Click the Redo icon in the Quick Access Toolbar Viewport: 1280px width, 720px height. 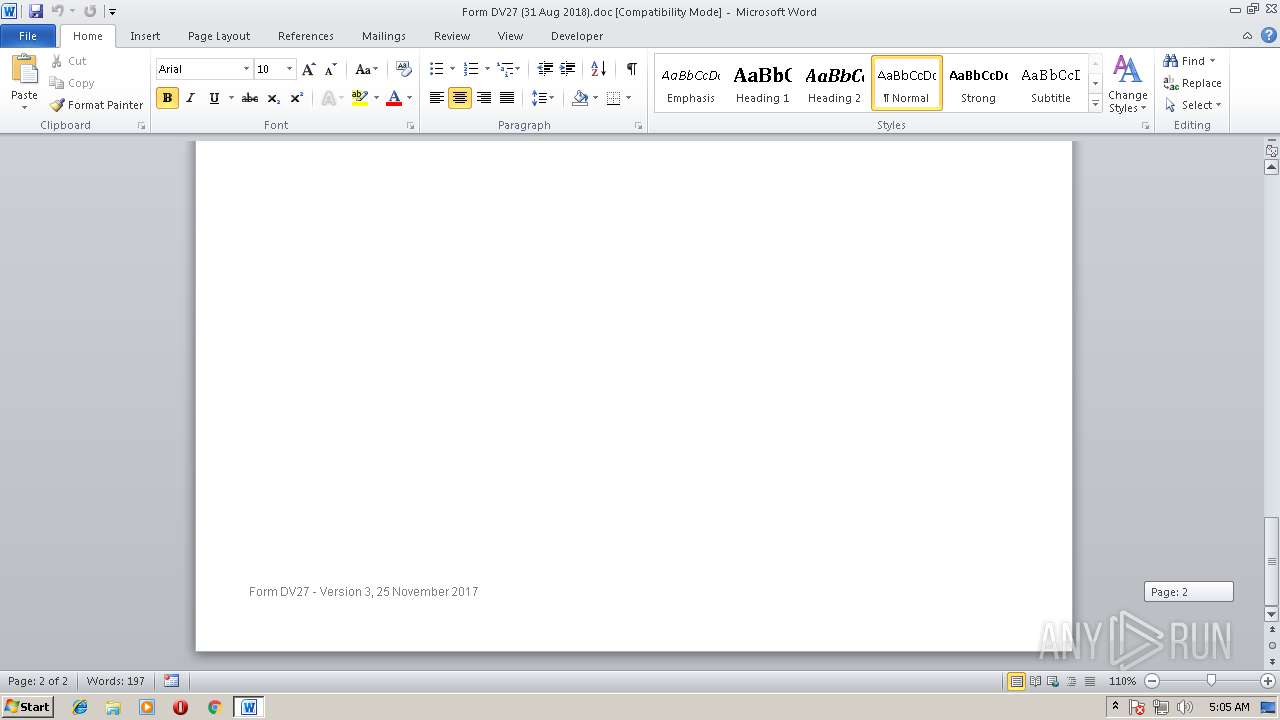pyautogui.click(x=90, y=11)
